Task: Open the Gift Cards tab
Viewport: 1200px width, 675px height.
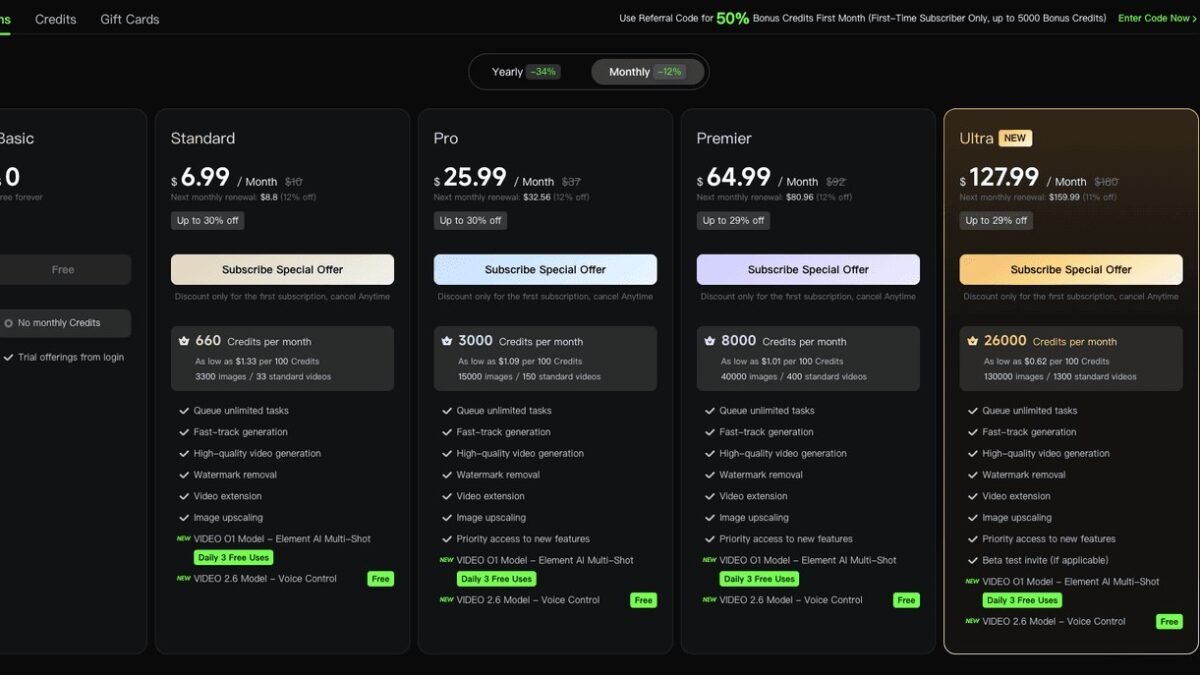Action: pos(130,19)
